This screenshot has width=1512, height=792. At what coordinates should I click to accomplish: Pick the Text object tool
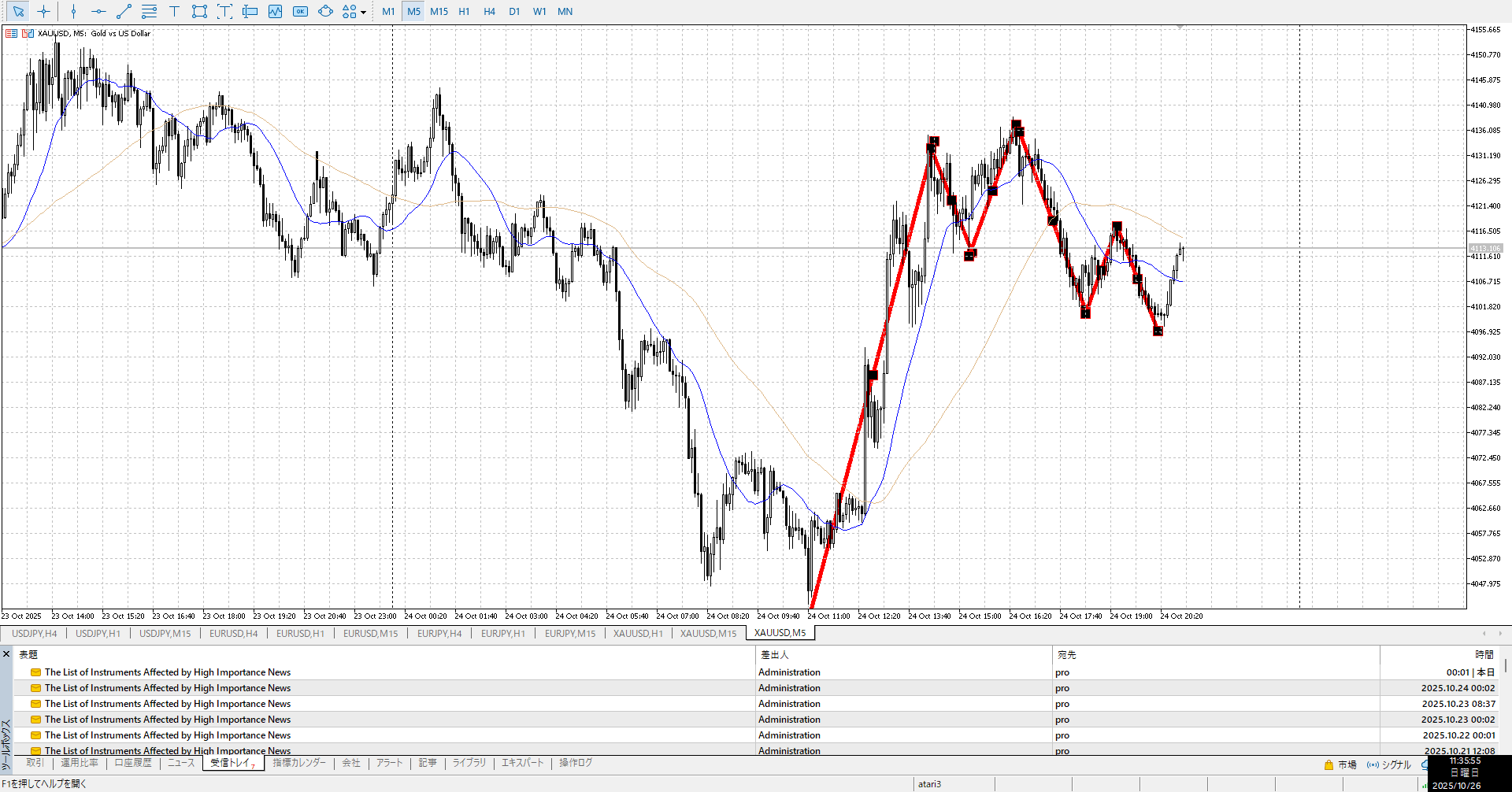tap(174, 12)
